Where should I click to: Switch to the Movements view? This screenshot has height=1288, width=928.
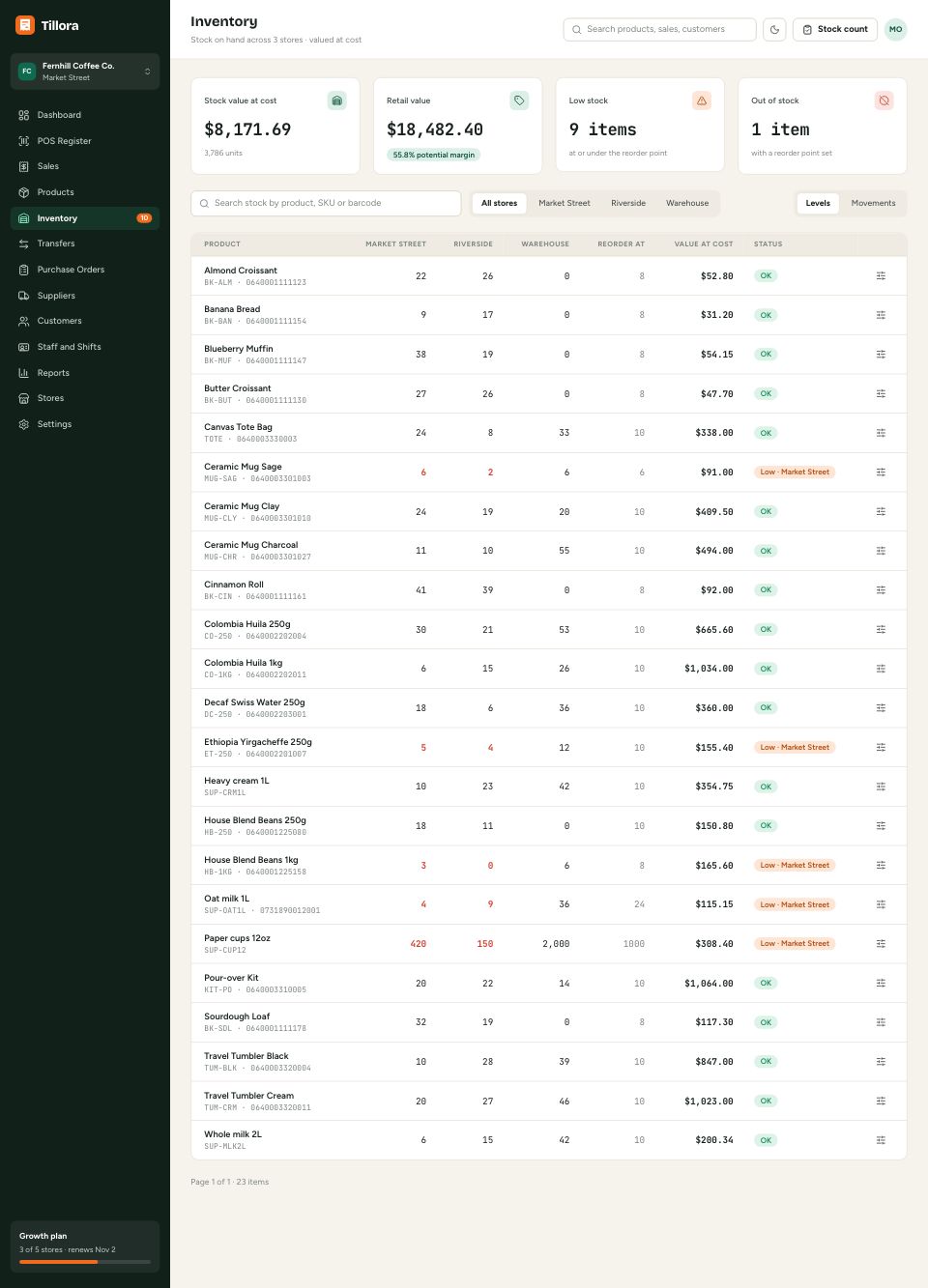tap(873, 203)
